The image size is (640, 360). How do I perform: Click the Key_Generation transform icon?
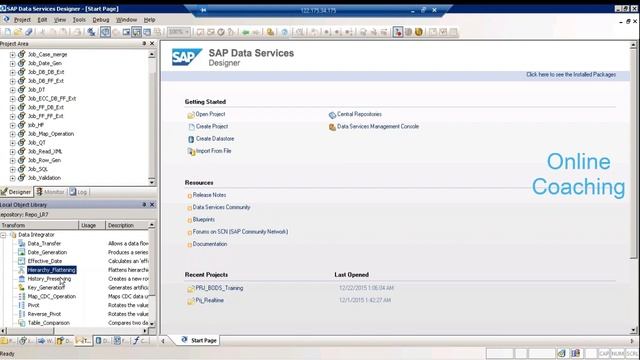pyautogui.click(x=22, y=288)
